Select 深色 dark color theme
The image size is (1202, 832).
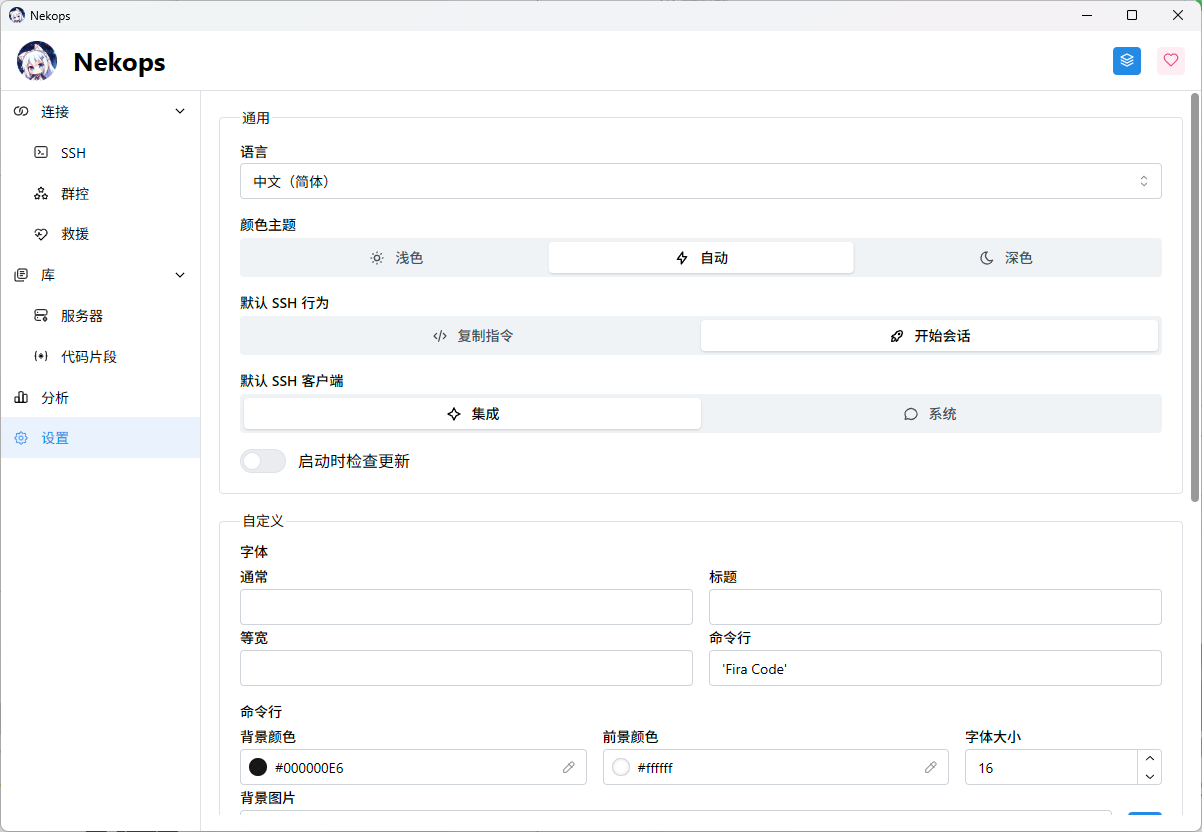coord(1007,258)
